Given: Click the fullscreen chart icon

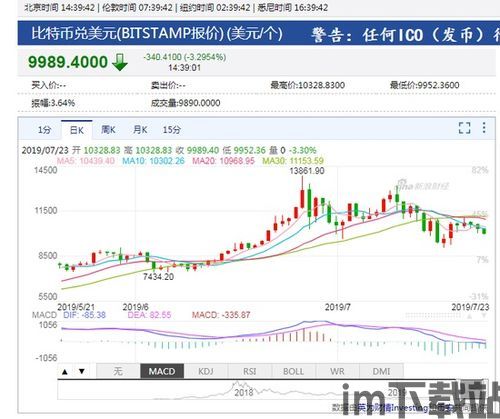Looking at the screenshot, I should [x=464, y=128].
